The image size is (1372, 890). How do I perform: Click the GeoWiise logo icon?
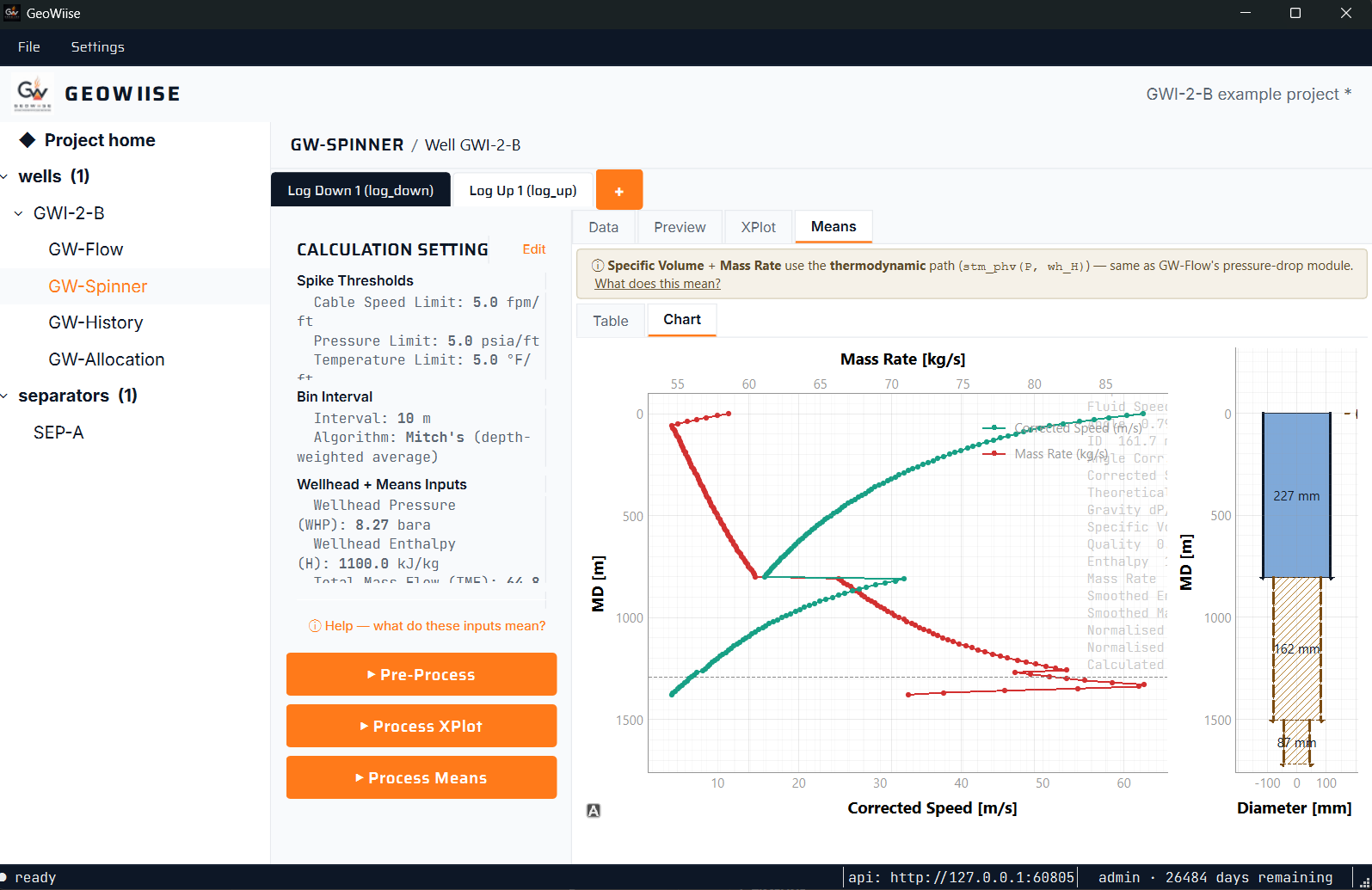pyautogui.click(x=33, y=94)
